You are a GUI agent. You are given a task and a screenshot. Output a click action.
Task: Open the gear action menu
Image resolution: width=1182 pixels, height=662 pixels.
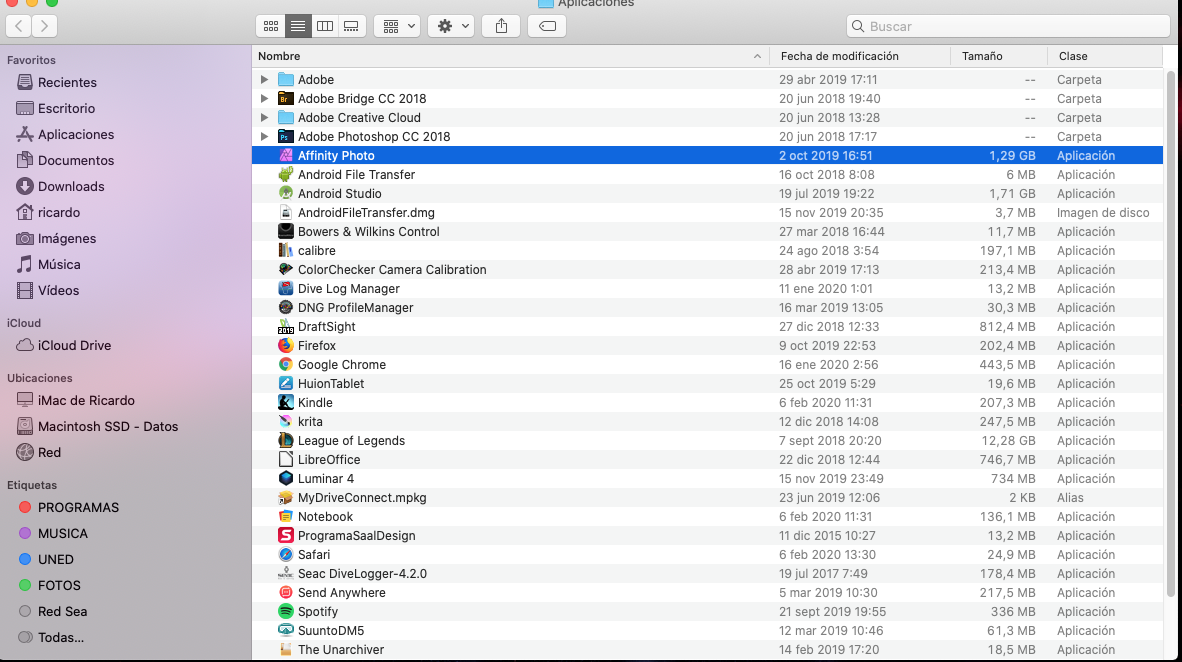coord(452,26)
